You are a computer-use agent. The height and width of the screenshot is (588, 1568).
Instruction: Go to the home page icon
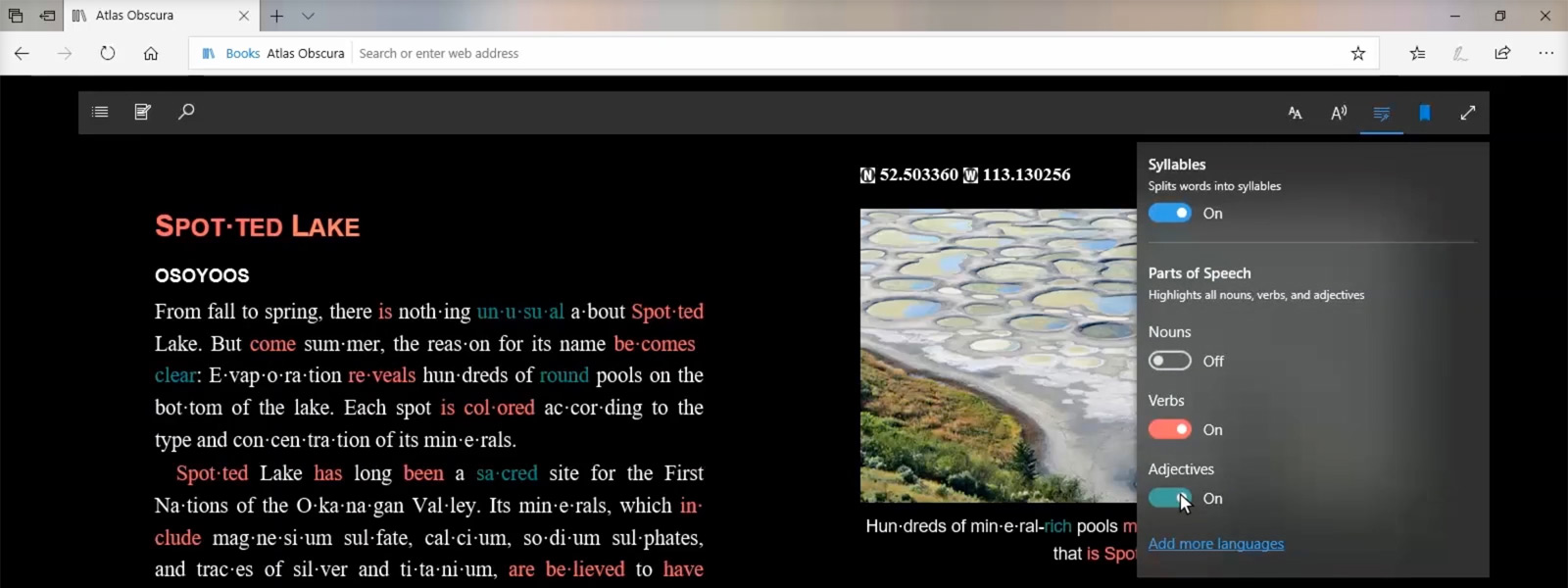click(151, 54)
